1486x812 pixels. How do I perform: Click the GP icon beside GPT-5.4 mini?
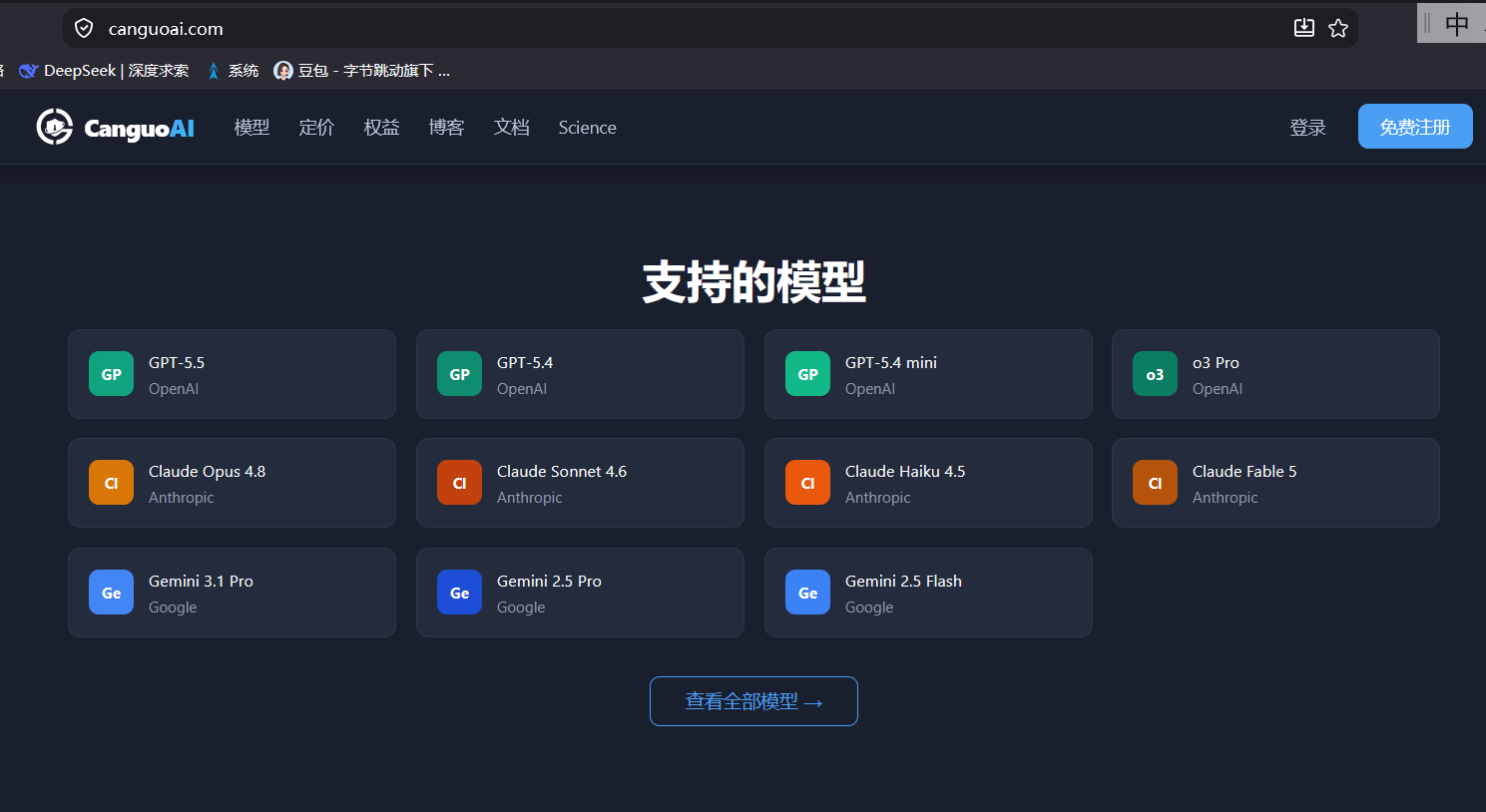click(807, 374)
